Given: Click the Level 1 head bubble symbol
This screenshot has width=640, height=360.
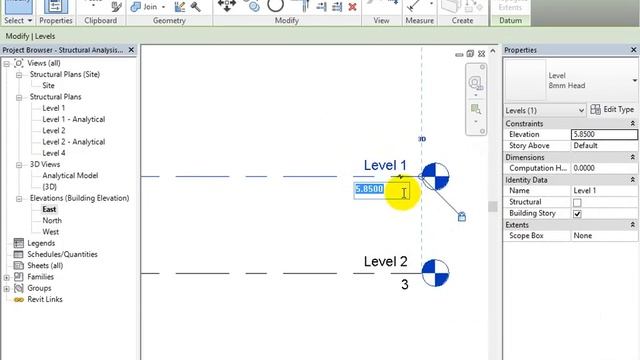Looking at the screenshot, I should click(x=435, y=176).
